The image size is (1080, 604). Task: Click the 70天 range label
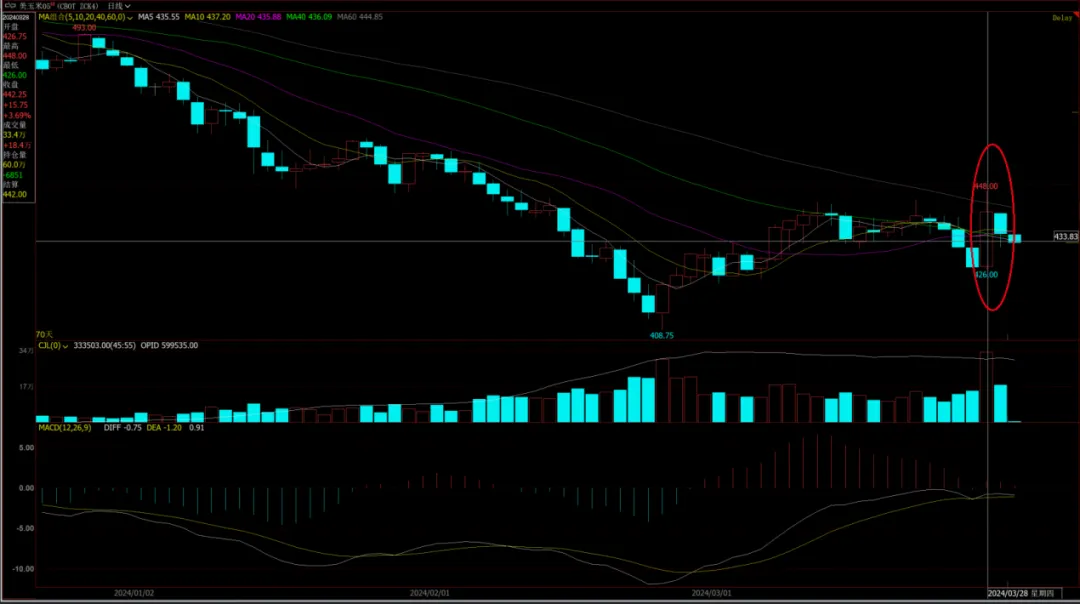click(x=44, y=334)
